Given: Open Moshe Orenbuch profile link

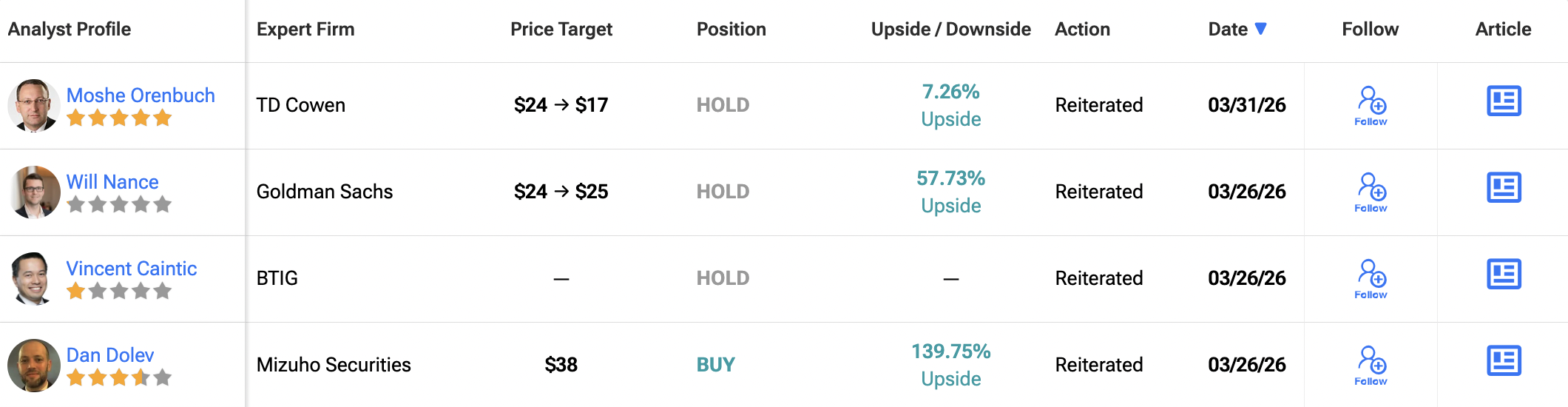Looking at the screenshot, I should [x=141, y=95].
